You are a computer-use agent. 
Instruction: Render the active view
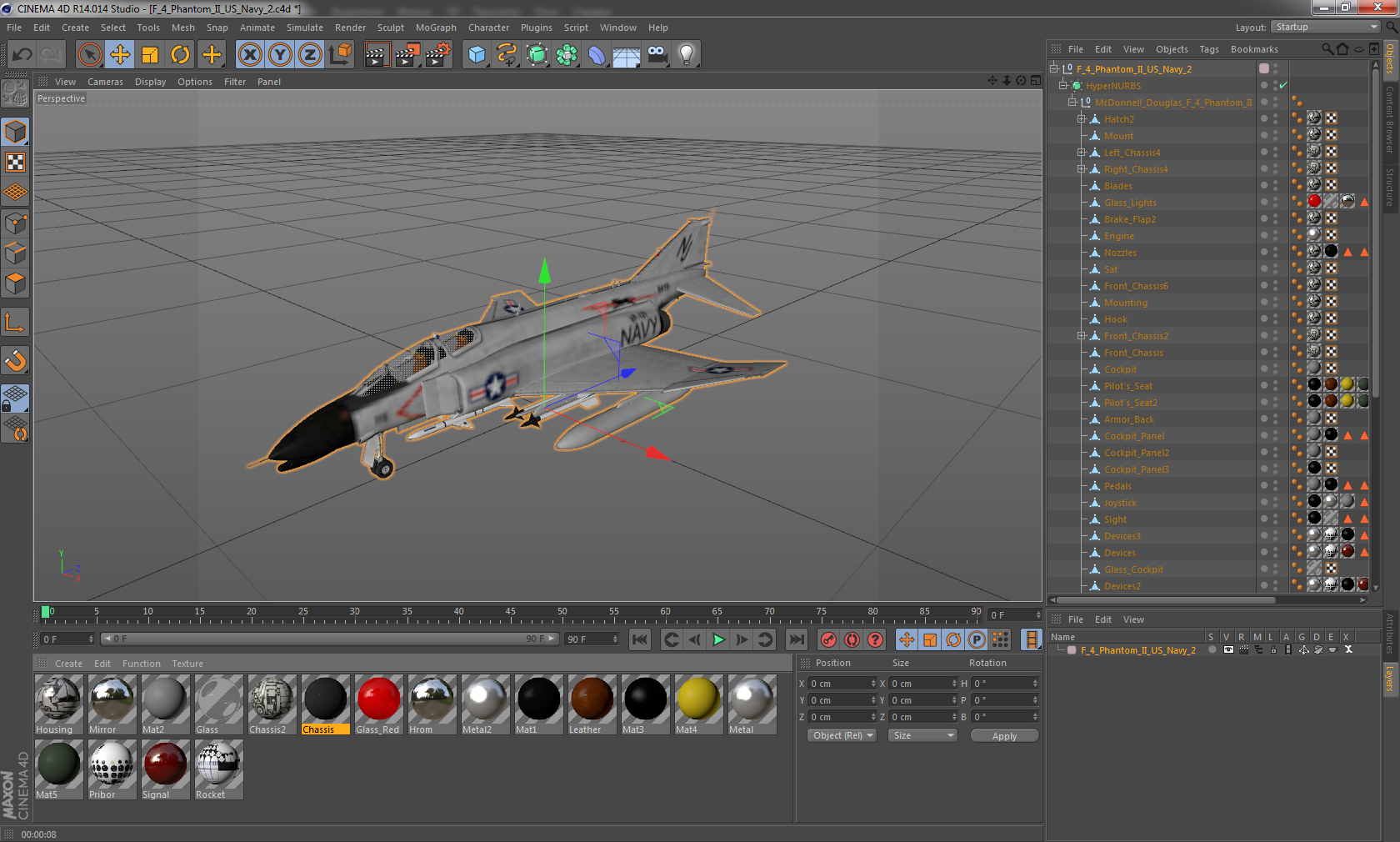[377, 55]
